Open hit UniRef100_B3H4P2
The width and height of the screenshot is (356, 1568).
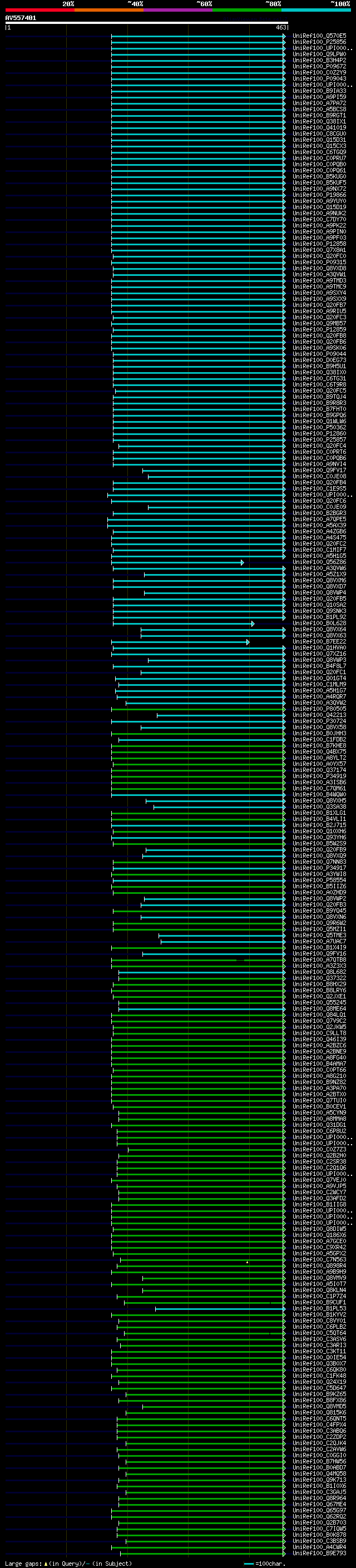coord(319,60)
